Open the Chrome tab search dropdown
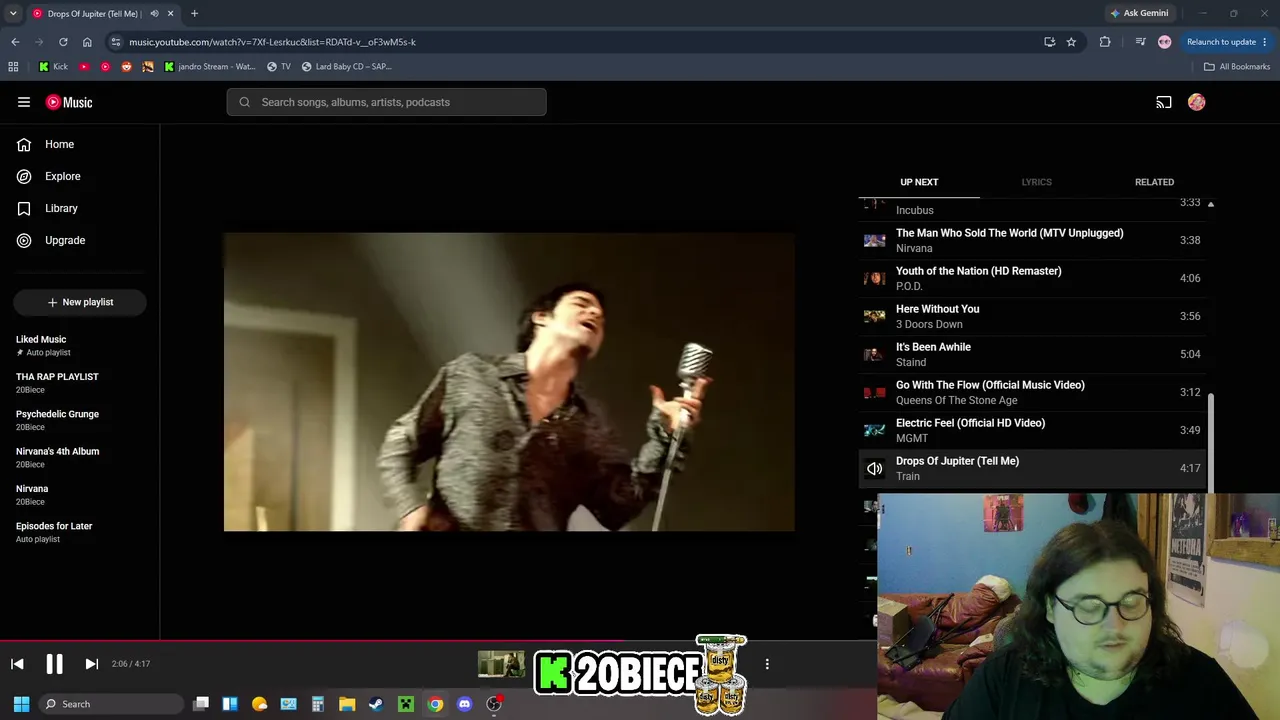Viewport: 1280px width, 720px height. [13, 14]
